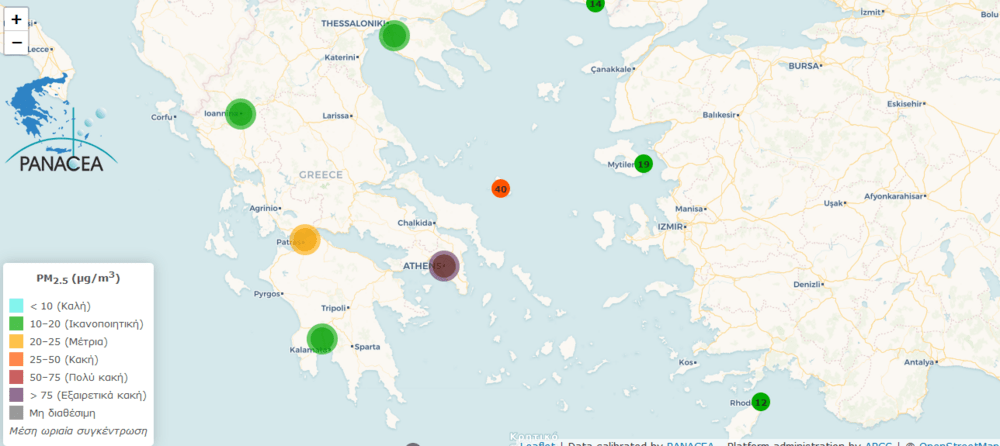
Task: Open the OpenStreetMap attribution link
Action: click(x=958, y=444)
